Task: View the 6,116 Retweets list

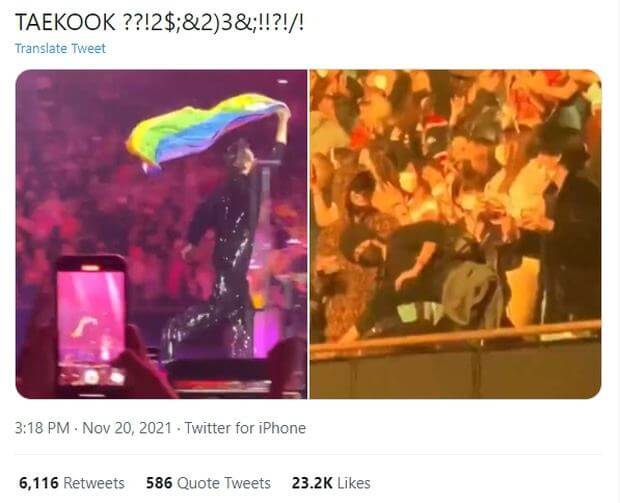Action: [72, 483]
